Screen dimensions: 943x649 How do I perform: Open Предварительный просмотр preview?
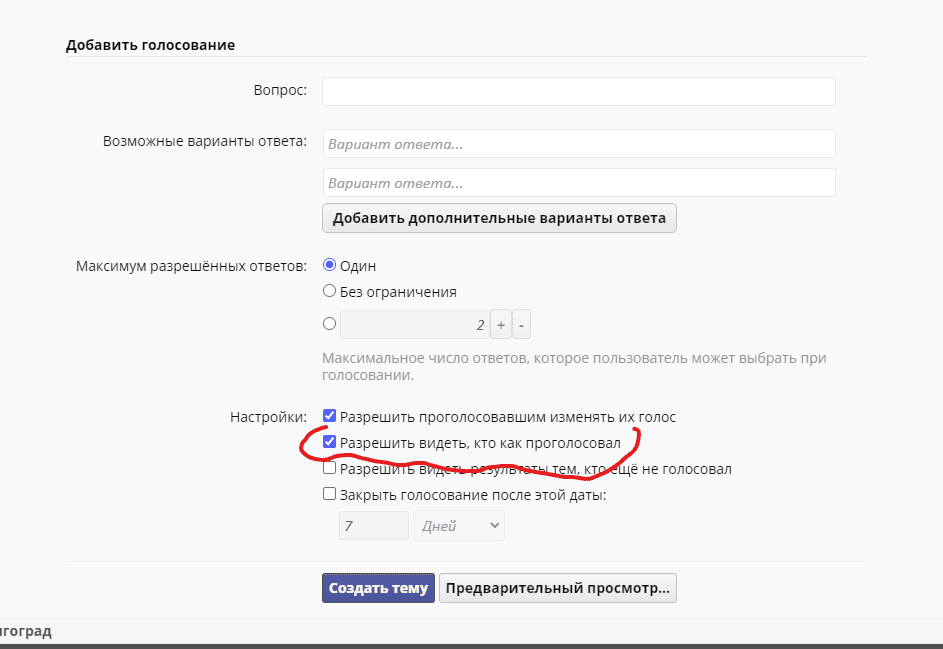[x=558, y=588]
